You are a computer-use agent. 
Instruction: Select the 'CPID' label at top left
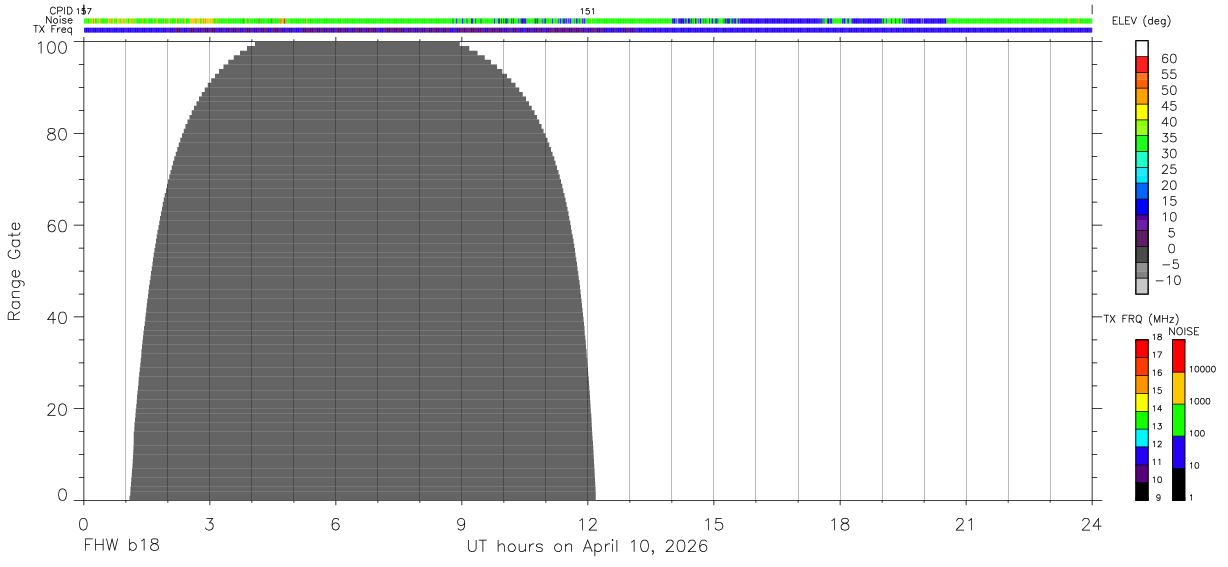[x=60, y=11]
